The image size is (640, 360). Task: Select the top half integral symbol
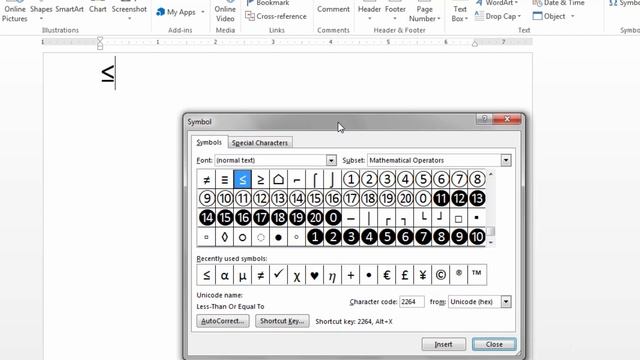[315, 179]
